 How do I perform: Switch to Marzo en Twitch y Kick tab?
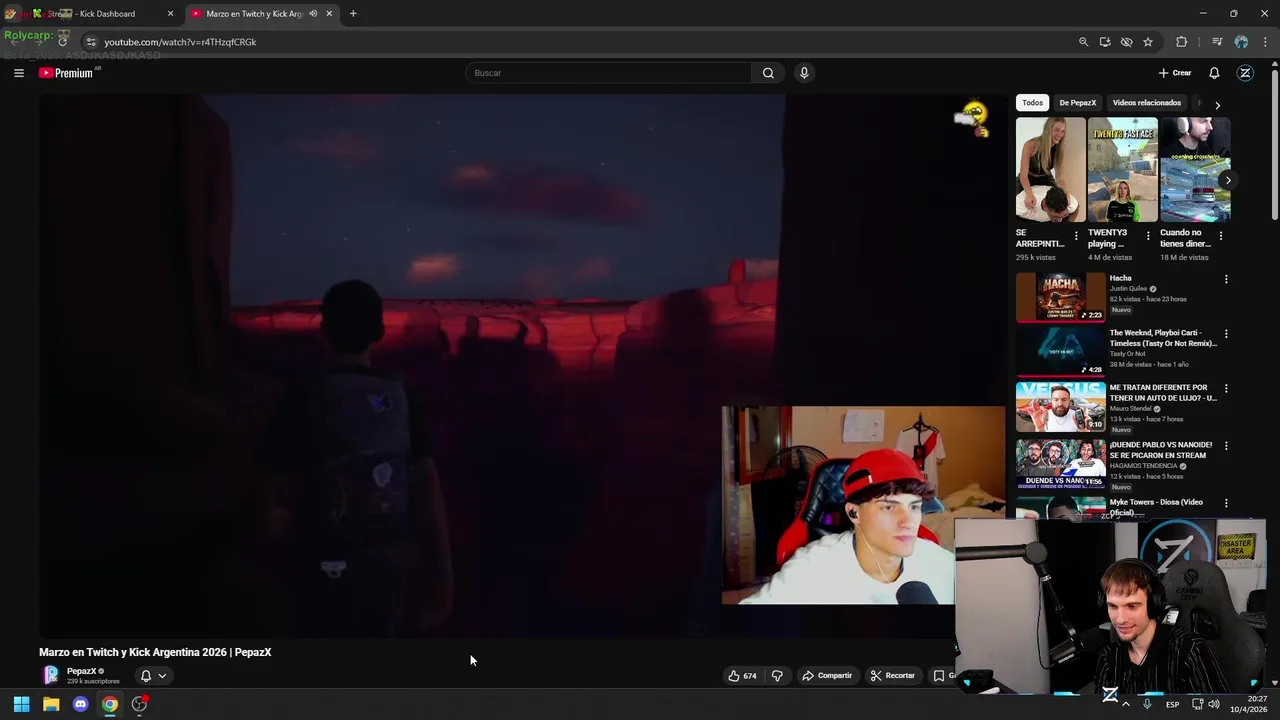coord(255,14)
